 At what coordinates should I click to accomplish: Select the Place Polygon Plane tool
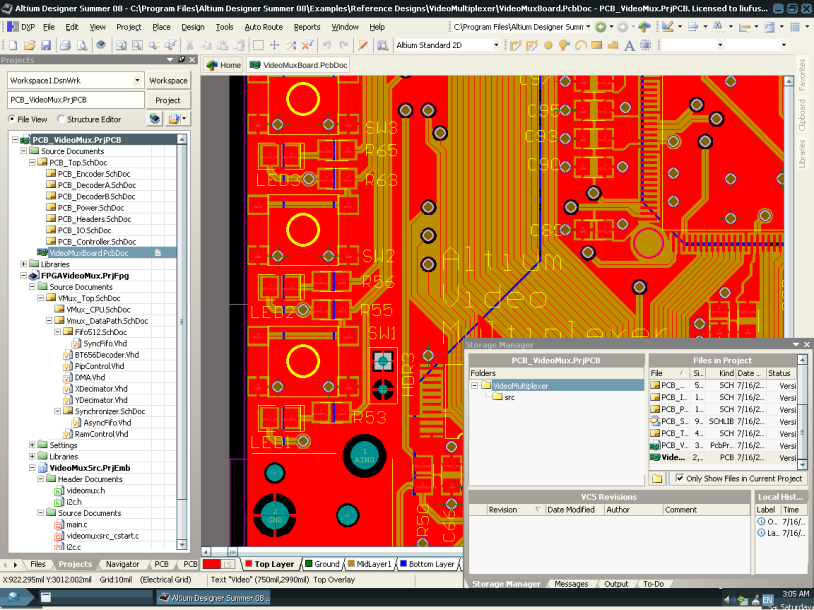click(x=613, y=46)
